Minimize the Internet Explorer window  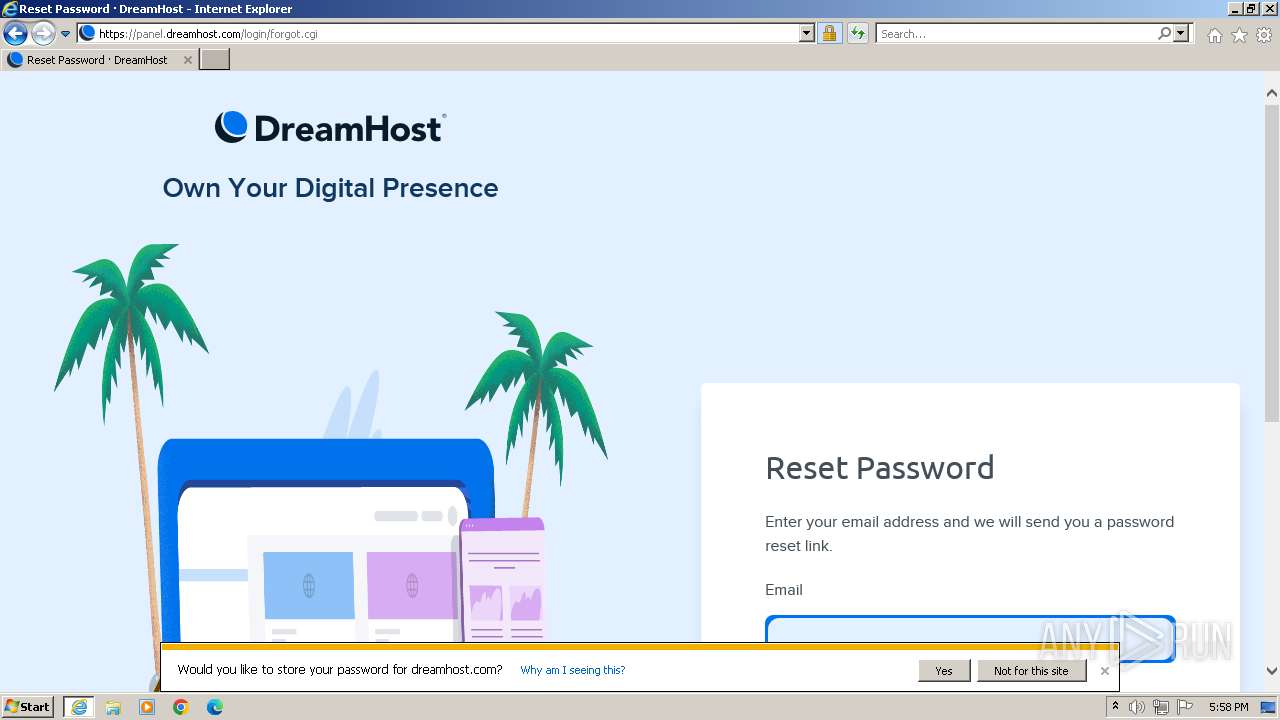point(1233,8)
